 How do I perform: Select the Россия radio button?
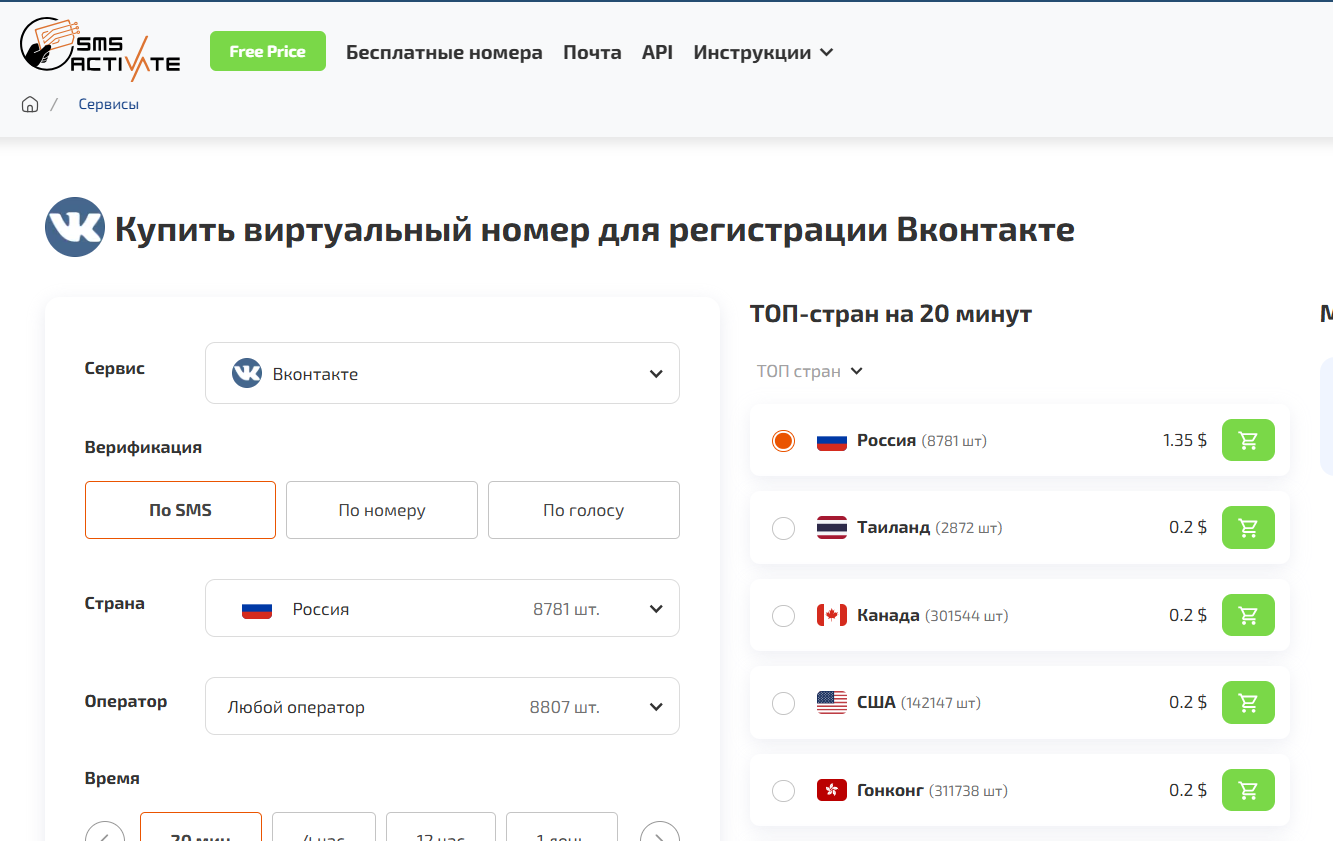click(783, 440)
